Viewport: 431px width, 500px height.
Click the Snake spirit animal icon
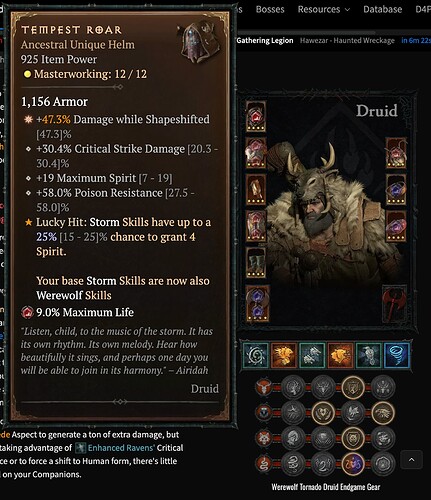pyautogui.click(x=264, y=463)
